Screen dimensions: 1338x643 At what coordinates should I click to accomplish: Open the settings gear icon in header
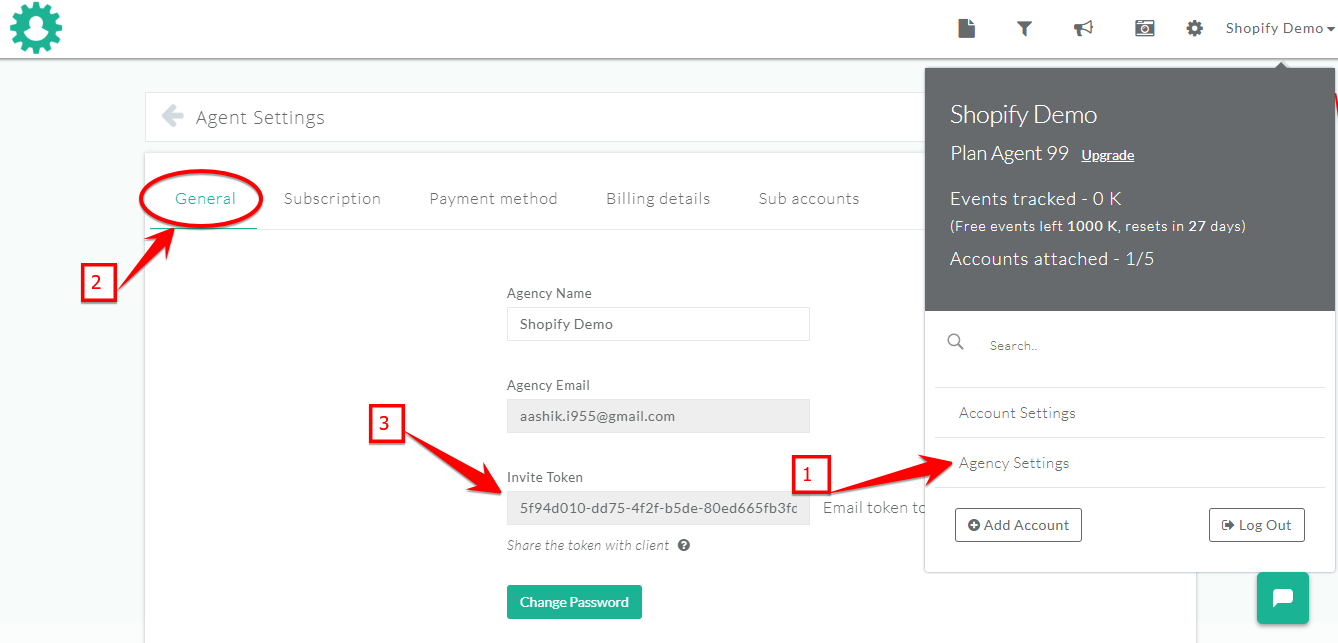(1194, 28)
